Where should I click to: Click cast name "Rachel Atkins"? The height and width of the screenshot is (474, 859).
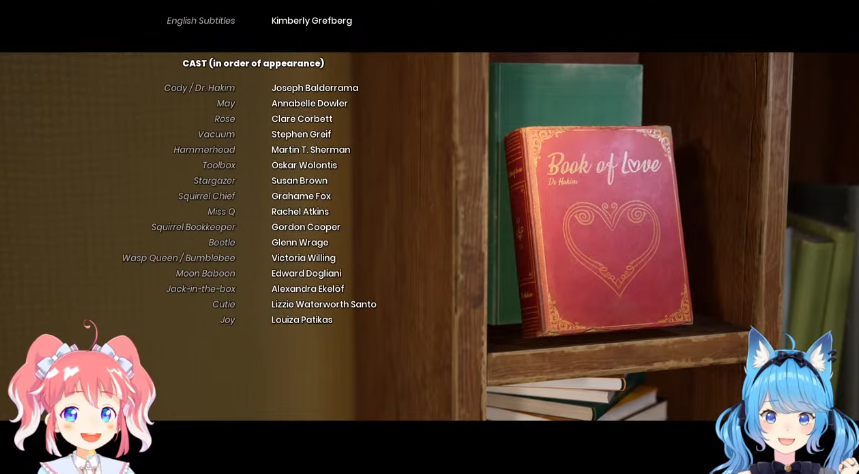click(300, 212)
